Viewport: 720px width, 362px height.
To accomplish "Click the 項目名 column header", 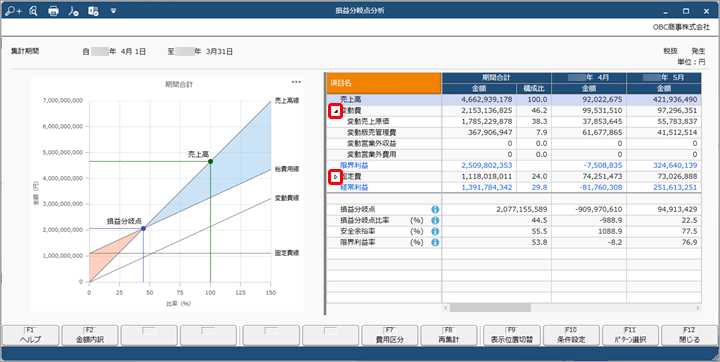I will (x=384, y=83).
